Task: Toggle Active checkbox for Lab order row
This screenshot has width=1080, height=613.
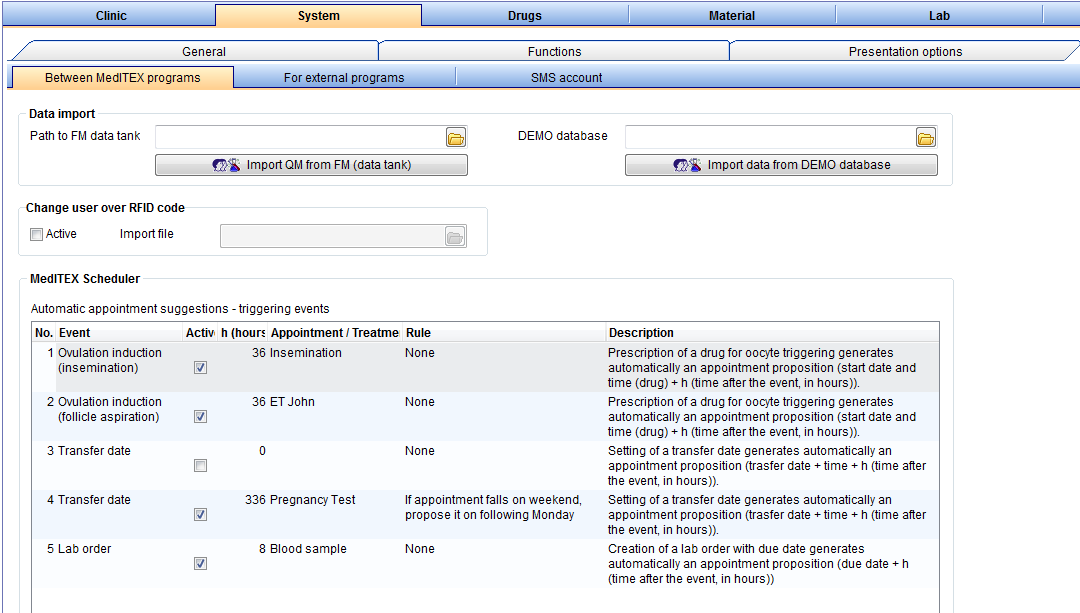Action: [x=200, y=563]
